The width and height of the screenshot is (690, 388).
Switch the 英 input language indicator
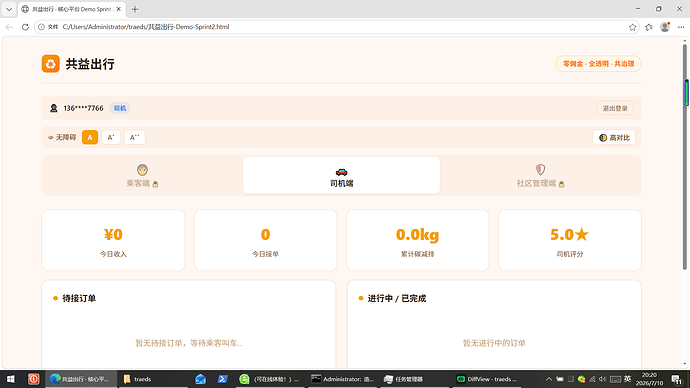pos(628,379)
